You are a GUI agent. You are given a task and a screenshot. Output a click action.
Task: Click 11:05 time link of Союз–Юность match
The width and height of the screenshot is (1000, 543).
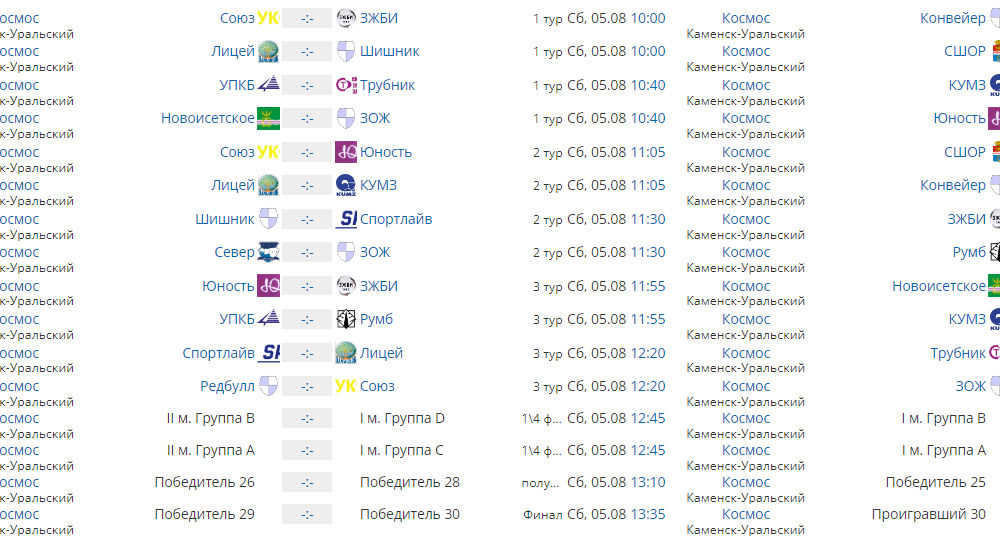[648, 152]
